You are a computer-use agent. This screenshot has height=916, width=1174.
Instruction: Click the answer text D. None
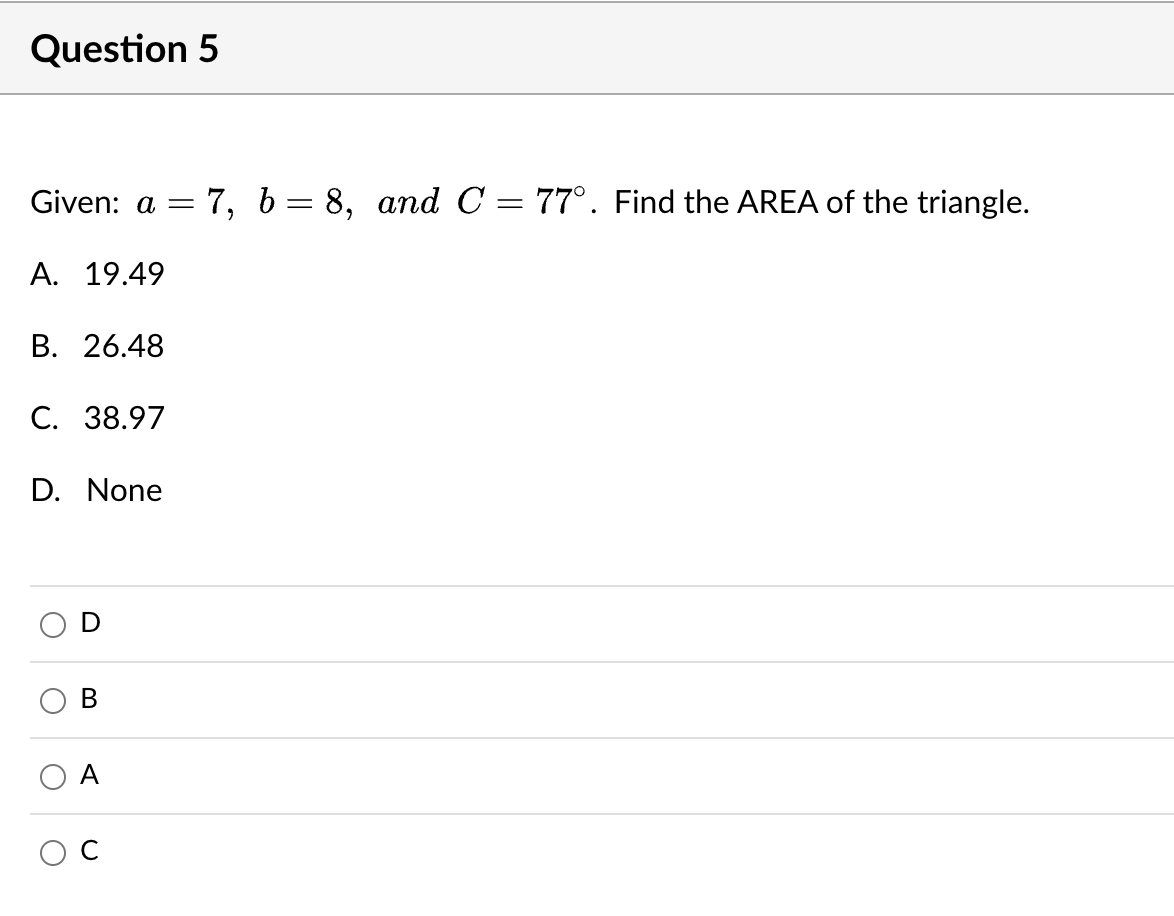tap(96, 491)
